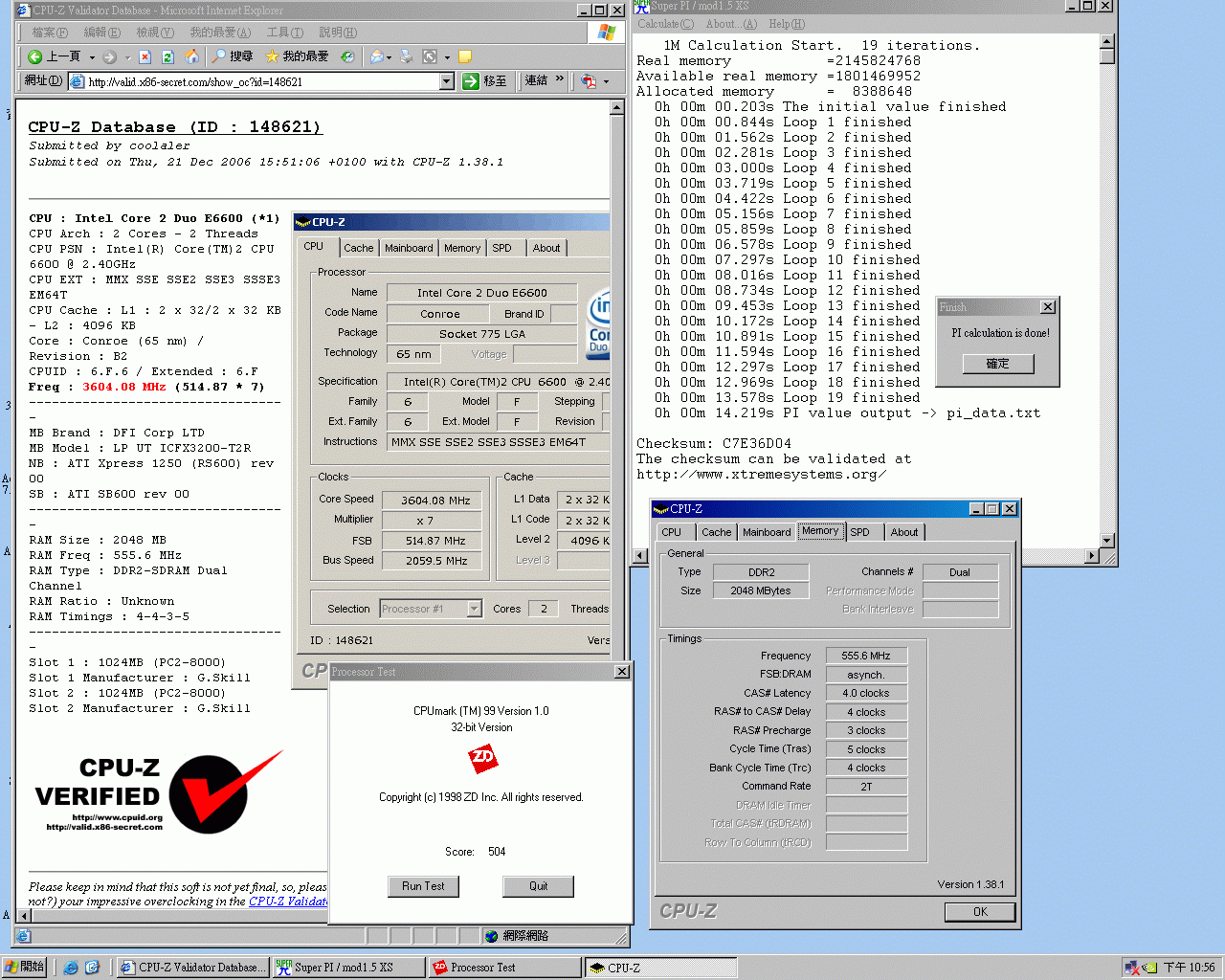
Task: Open the Tools menu in Internet Explorer
Action: [284, 33]
